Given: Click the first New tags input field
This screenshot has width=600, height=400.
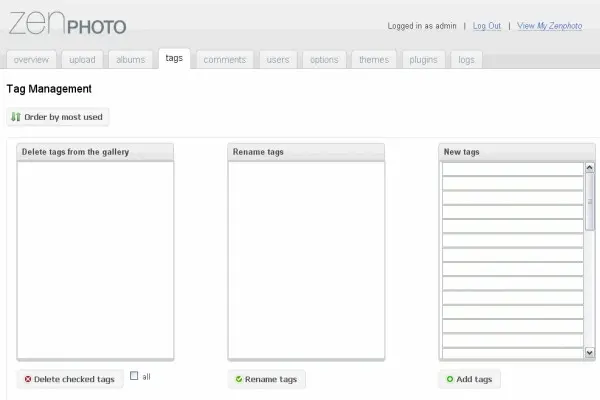Looking at the screenshot, I should pyautogui.click(x=512, y=169).
